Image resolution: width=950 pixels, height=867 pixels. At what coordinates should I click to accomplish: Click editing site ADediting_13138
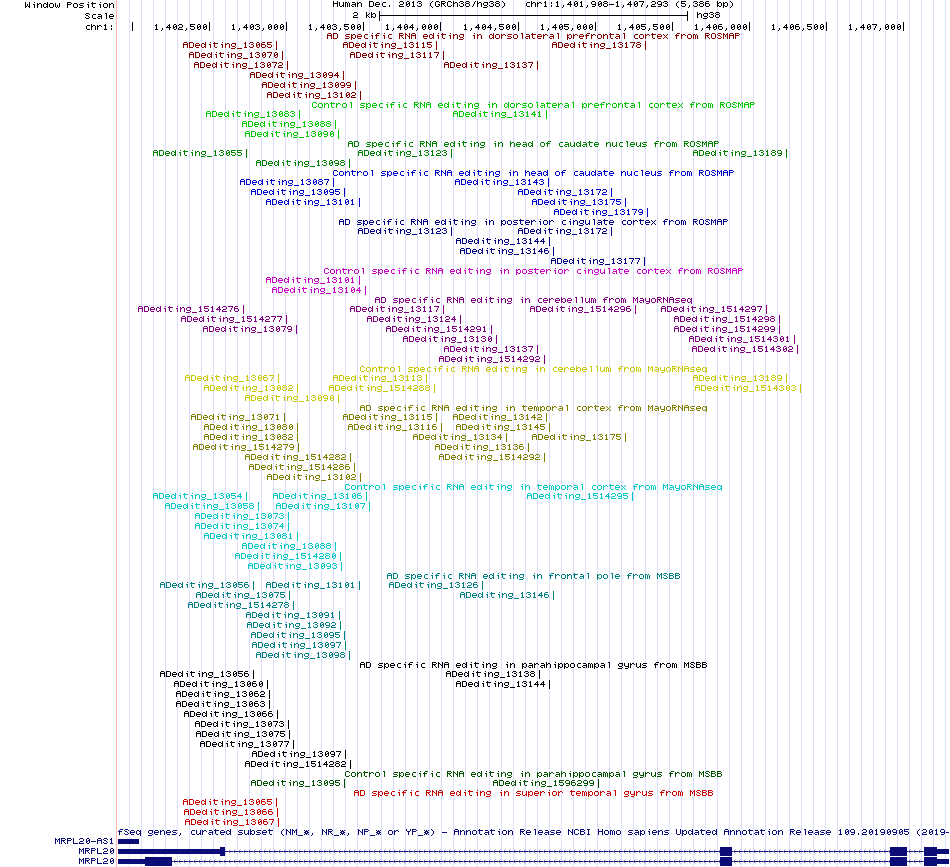493,674
